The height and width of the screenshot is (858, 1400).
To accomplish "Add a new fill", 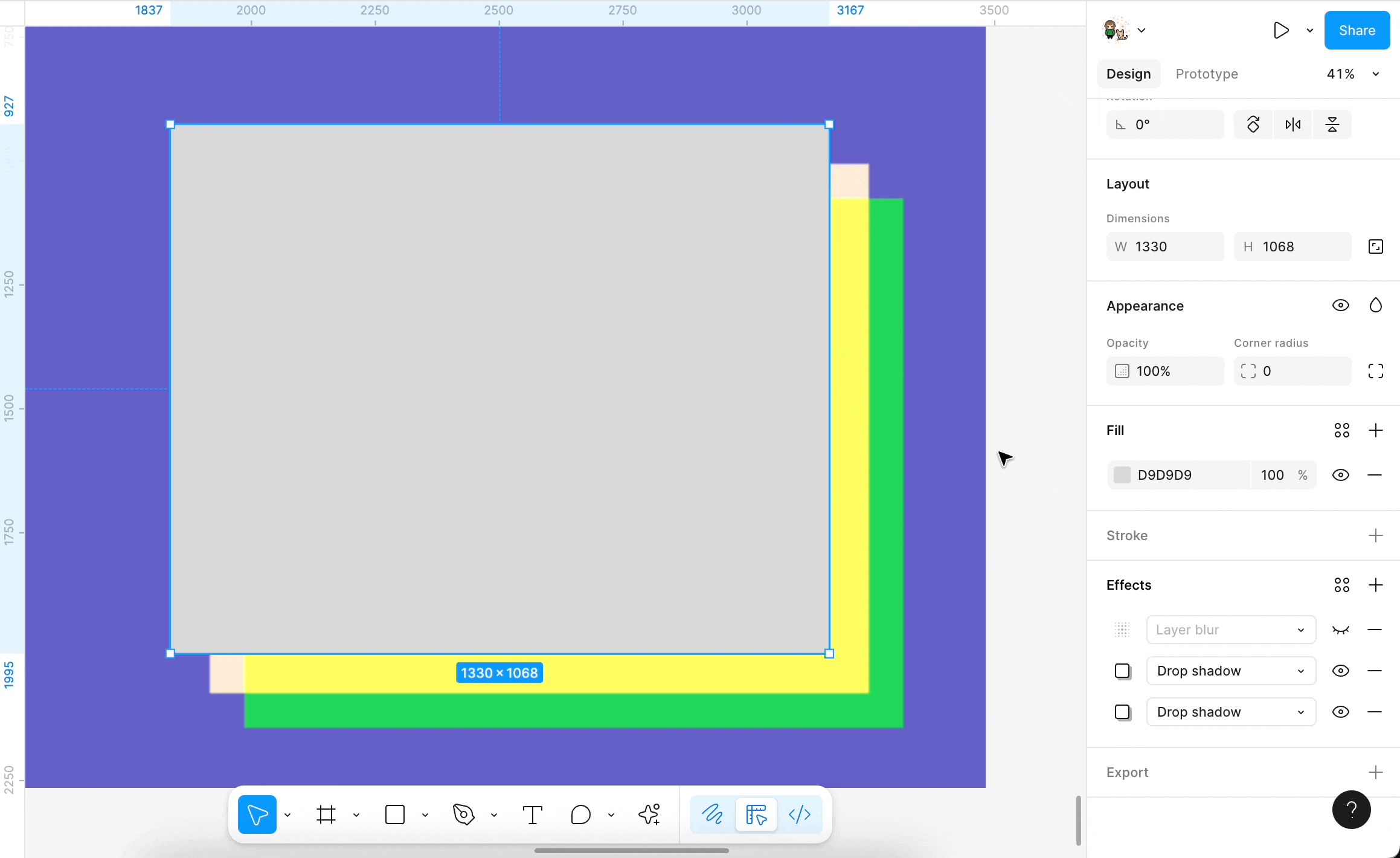I will 1376,430.
